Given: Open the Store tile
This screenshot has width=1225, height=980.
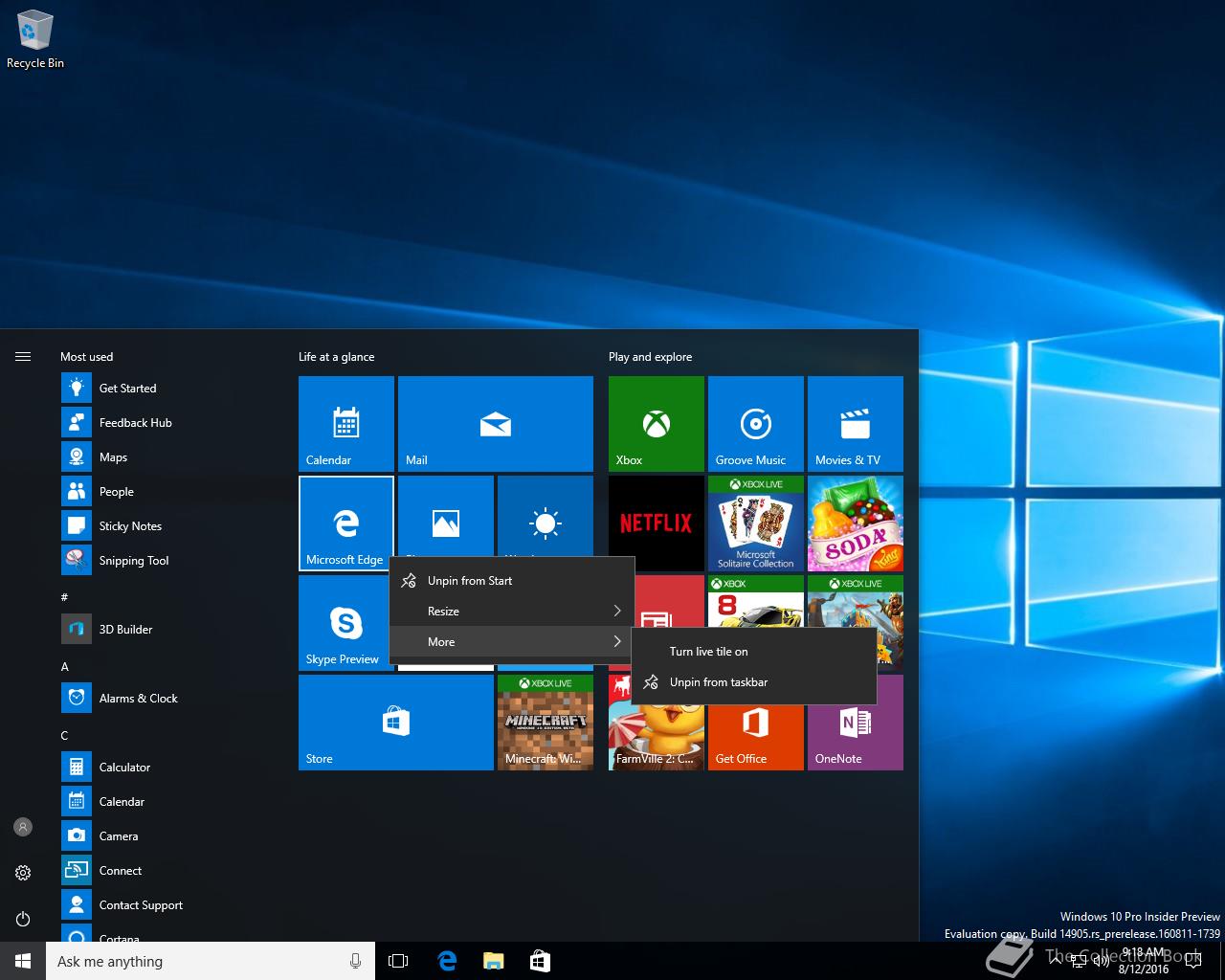Looking at the screenshot, I should coord(396,723).
